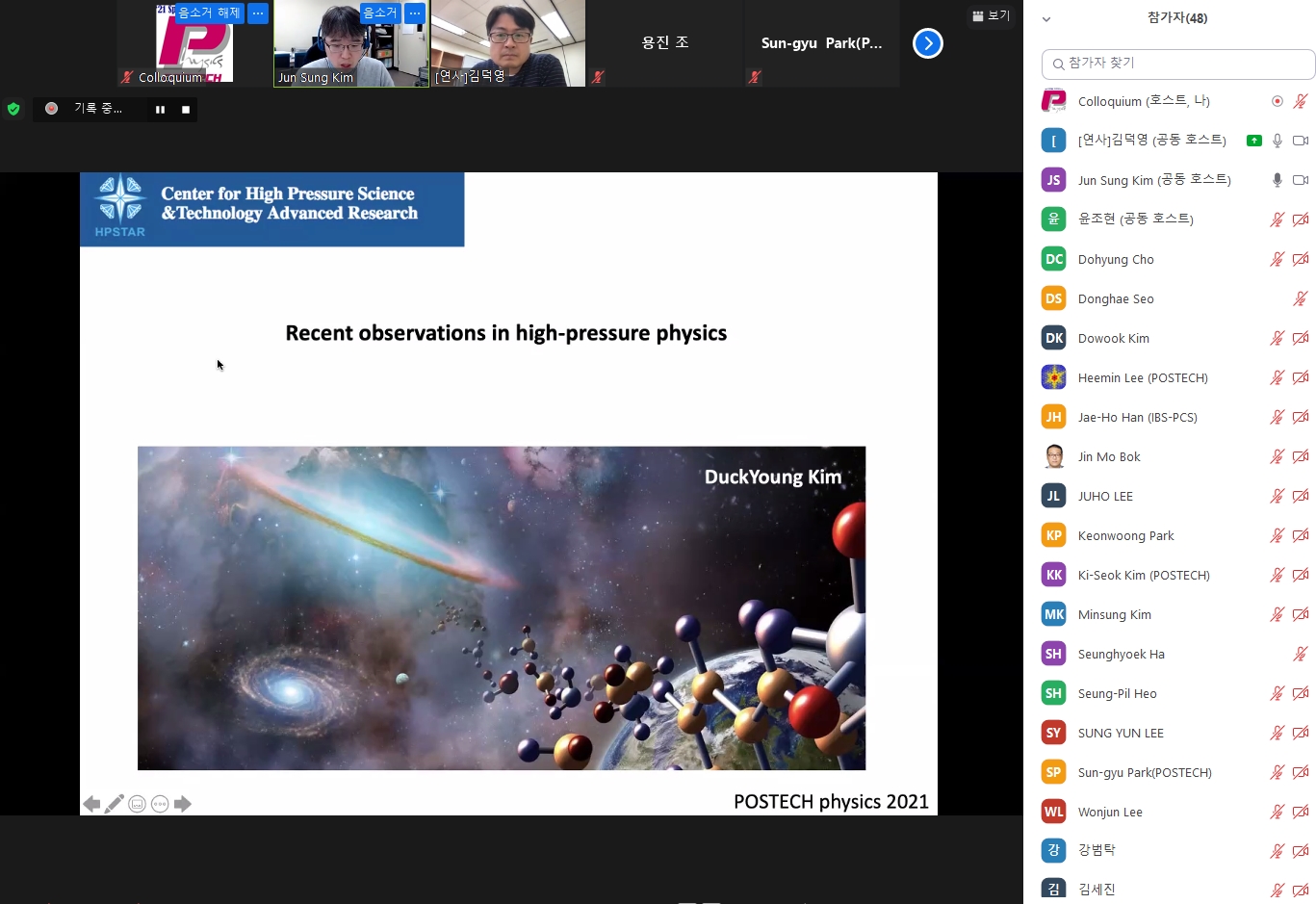Open more options on Colloquium video tile

click(x=258, y=13)
